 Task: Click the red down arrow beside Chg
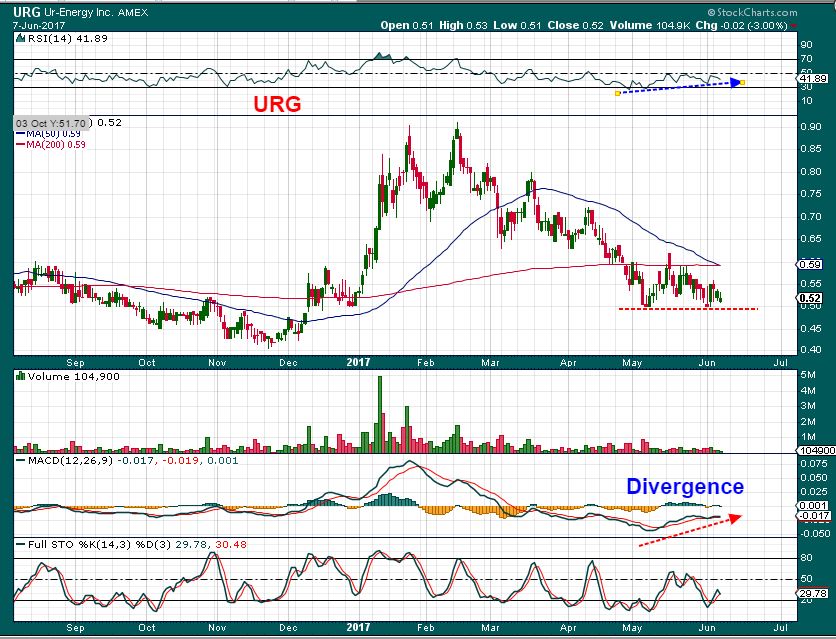point(794,26)
